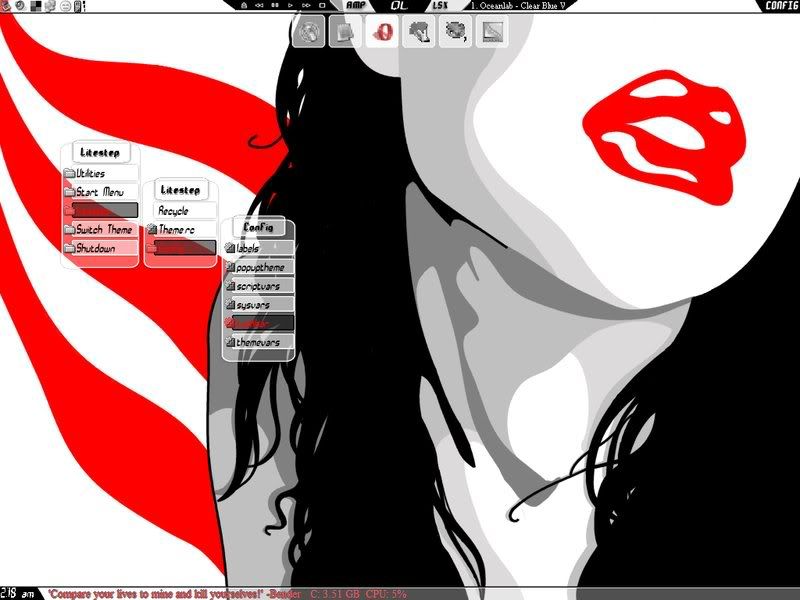800x600 pixels.
Task: Open Theme.rc from the Litestep submenu
Action: 181,230
